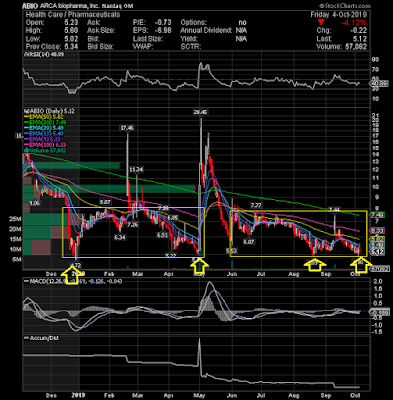
Task: Click the Last price 5.12 in header
Action: pyautogui.click(x=360, y=39)
